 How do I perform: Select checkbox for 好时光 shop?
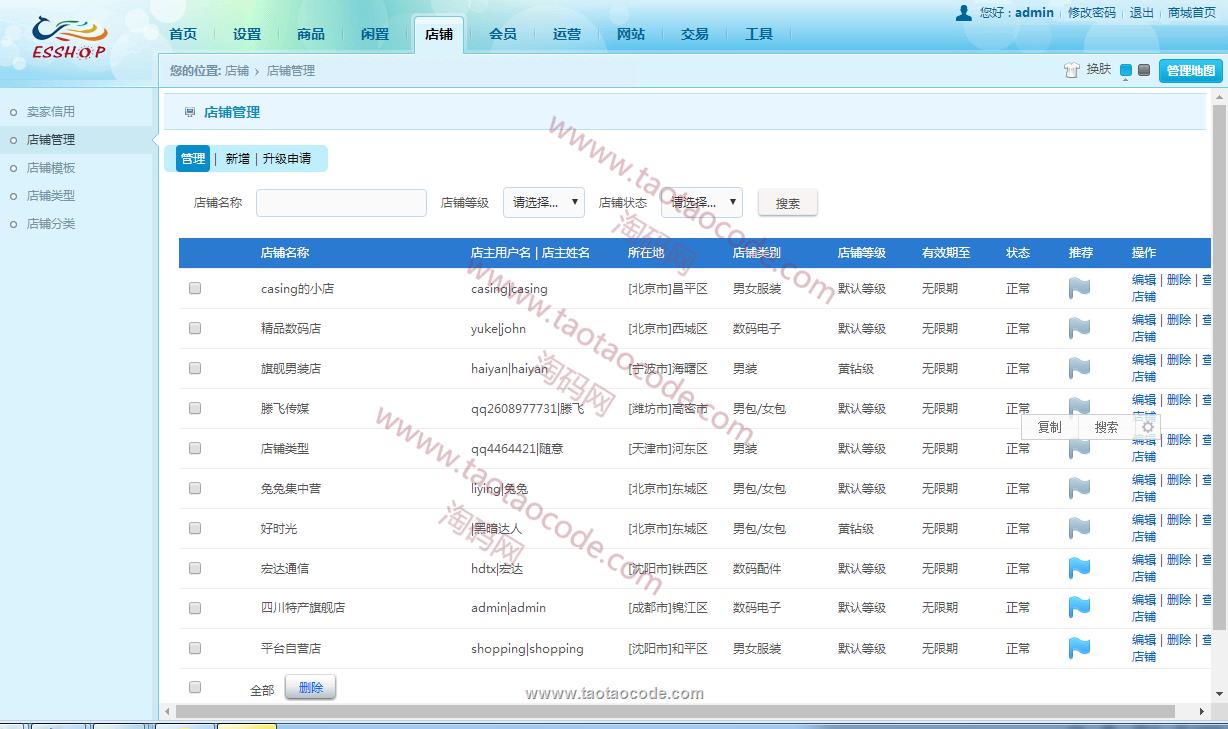click(x=195, y=528)
